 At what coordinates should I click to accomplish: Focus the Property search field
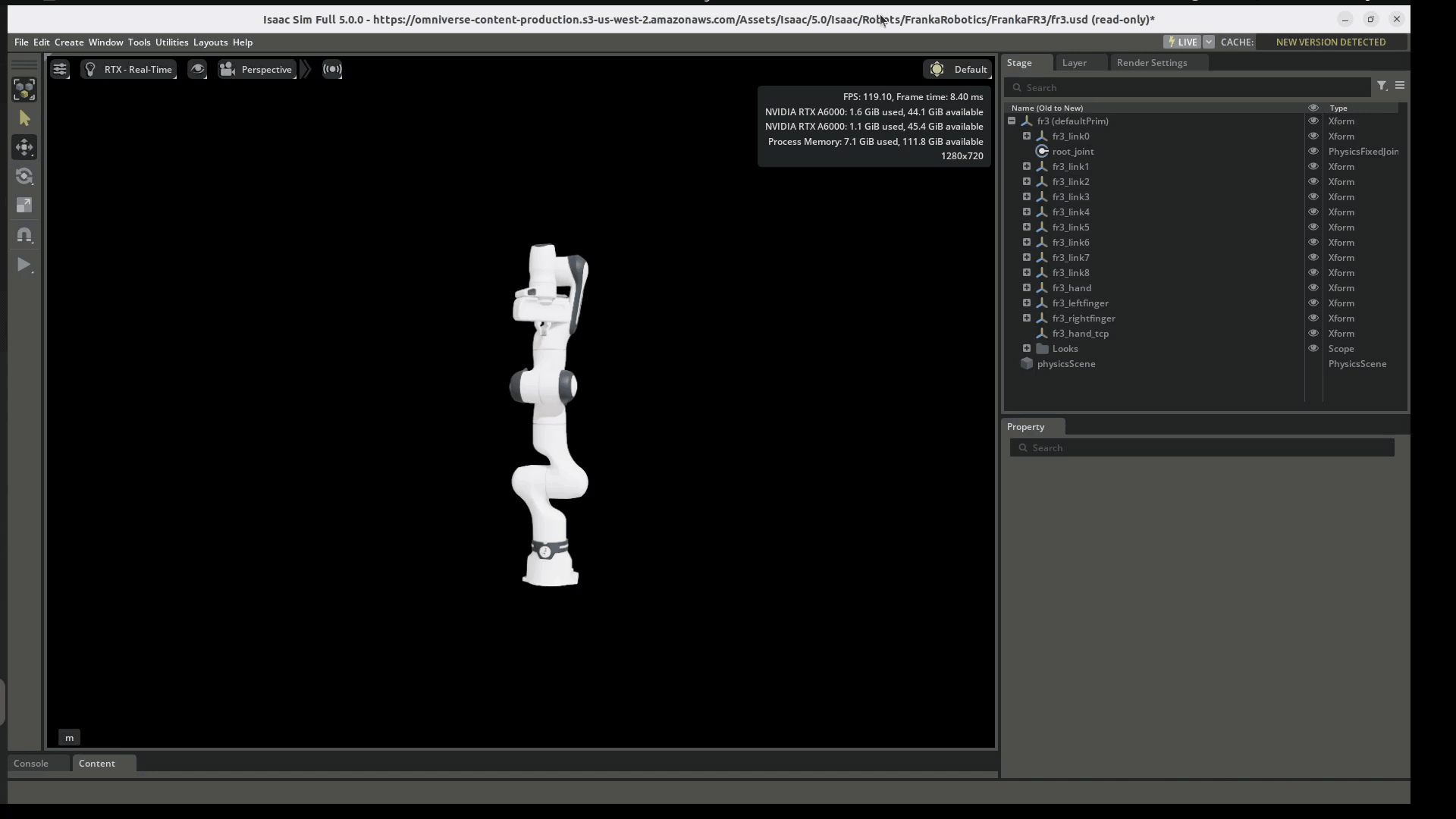point(1202,448)
